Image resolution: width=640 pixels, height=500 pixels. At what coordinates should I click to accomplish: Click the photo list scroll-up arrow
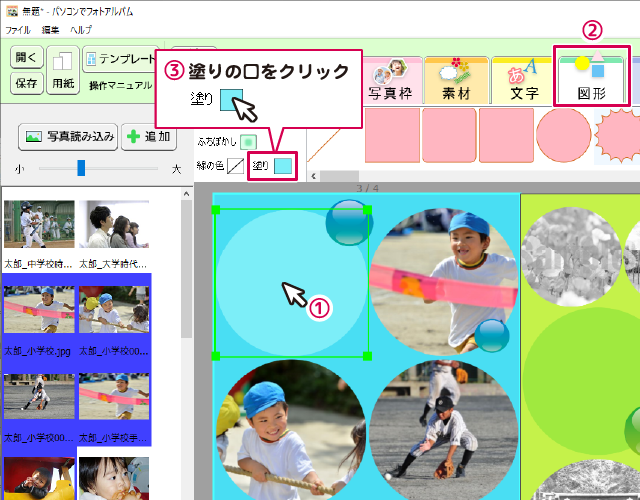tap(187, 194)
